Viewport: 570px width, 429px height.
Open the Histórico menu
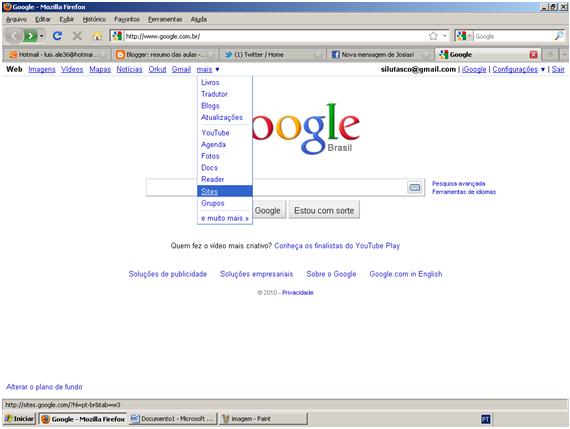[94, 19]
